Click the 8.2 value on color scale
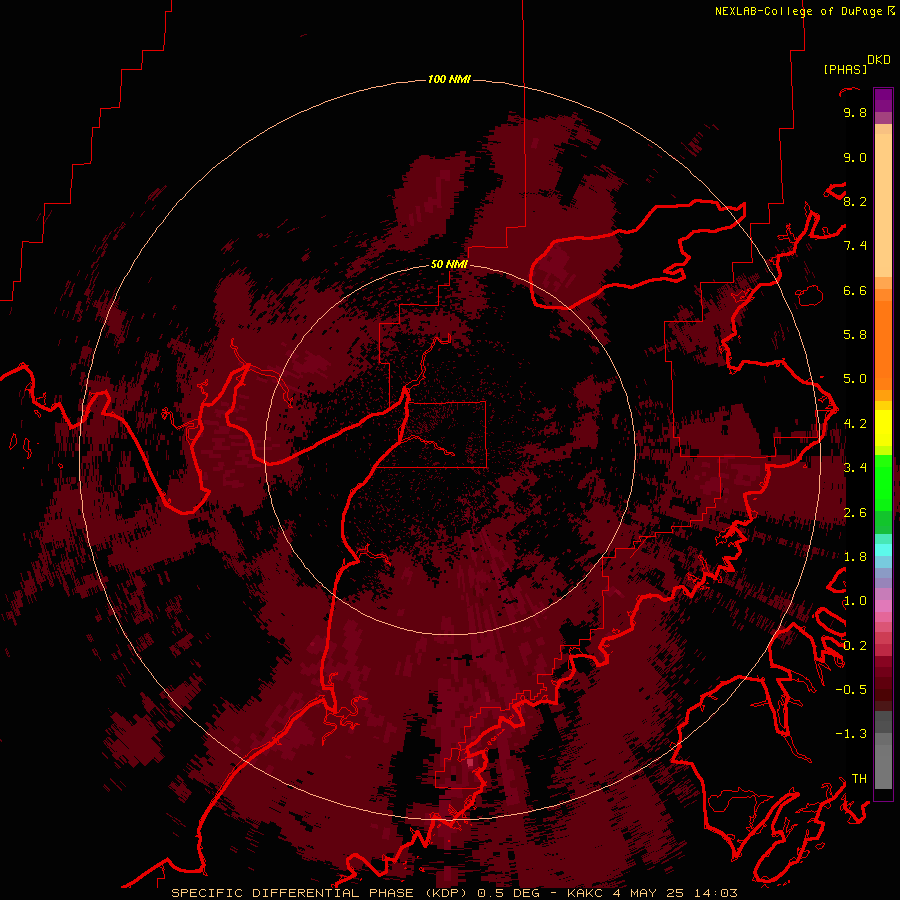900x900 pixels. [855, 202]
